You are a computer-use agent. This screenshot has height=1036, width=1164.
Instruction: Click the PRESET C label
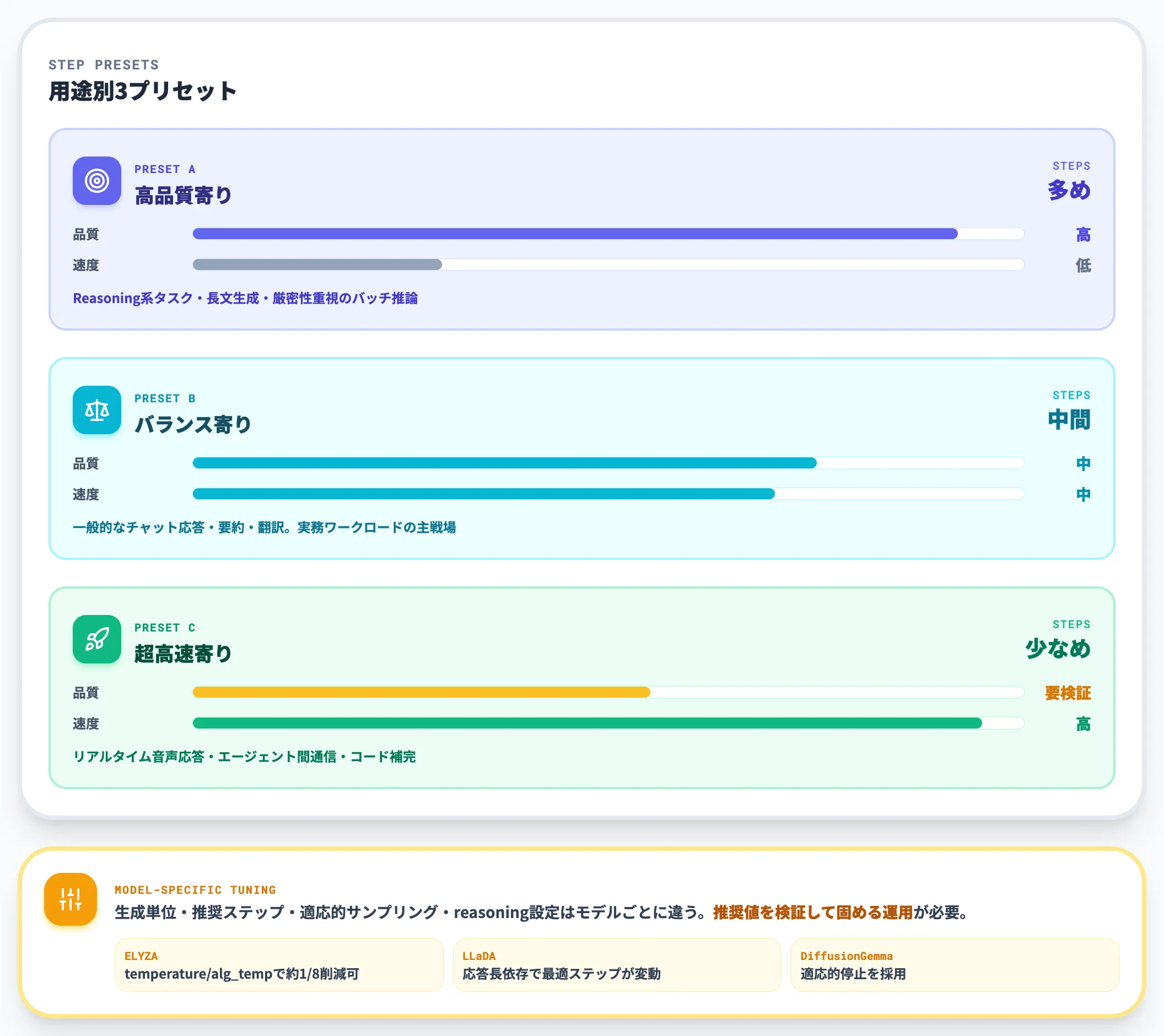(x=165, y=628)
